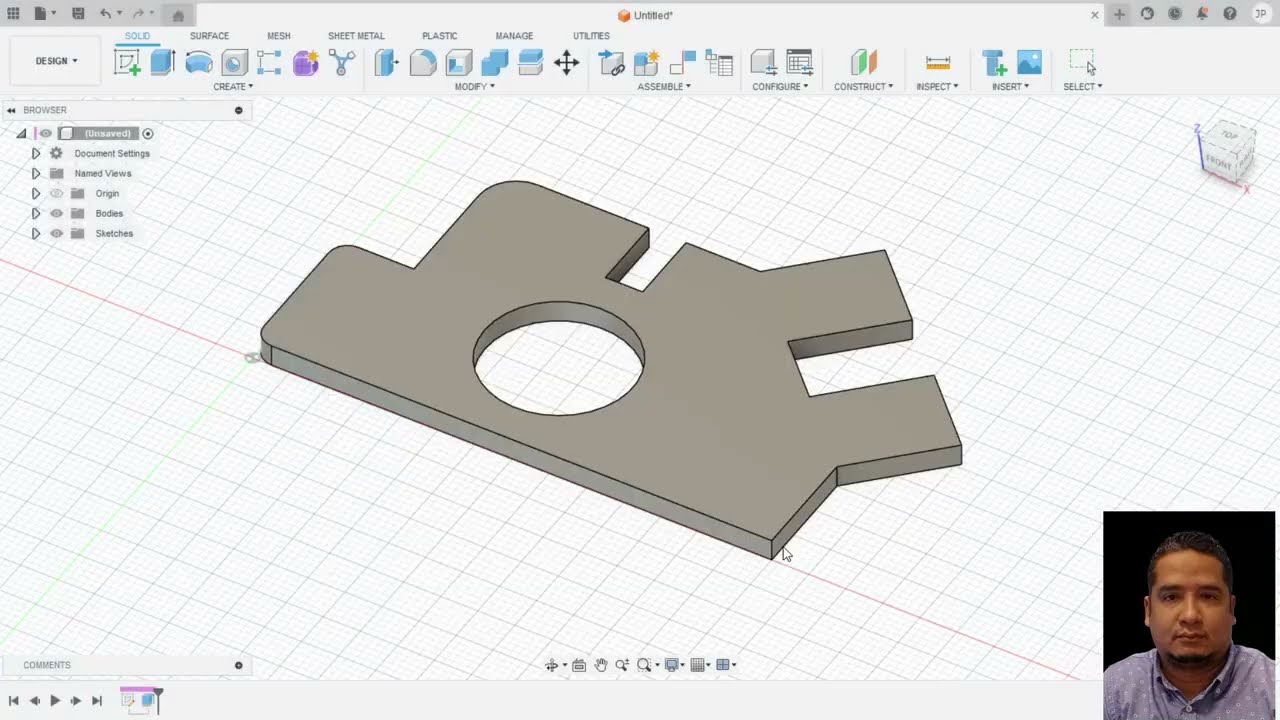Select the Hole tool

click(x=234, y=63)
